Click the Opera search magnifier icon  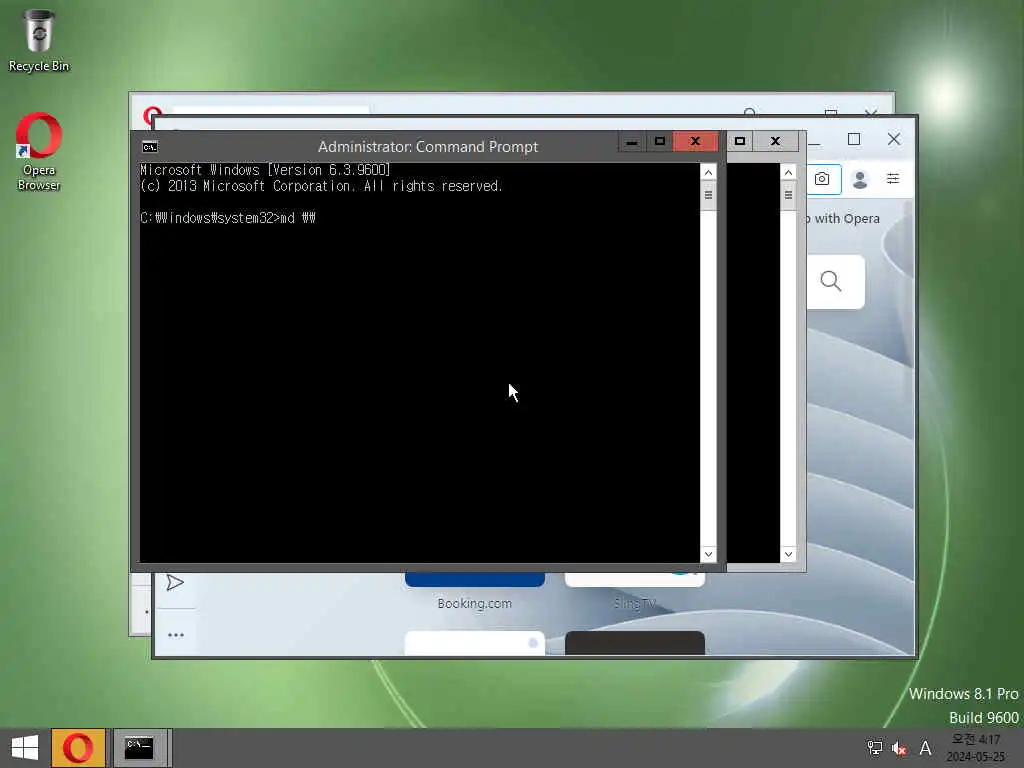coord(831,281)
